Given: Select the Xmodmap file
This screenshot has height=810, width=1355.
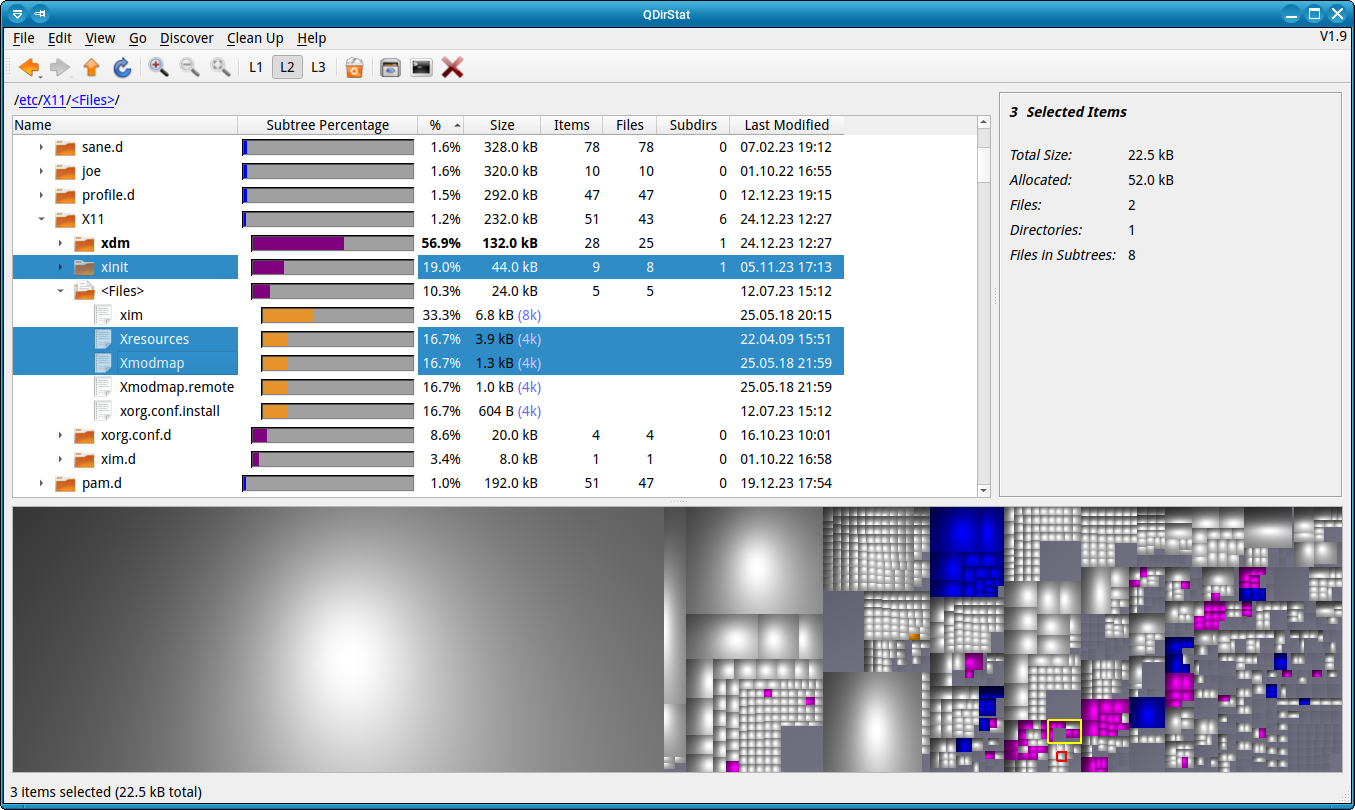Looking at the screenshot, I should click(428, 363).
